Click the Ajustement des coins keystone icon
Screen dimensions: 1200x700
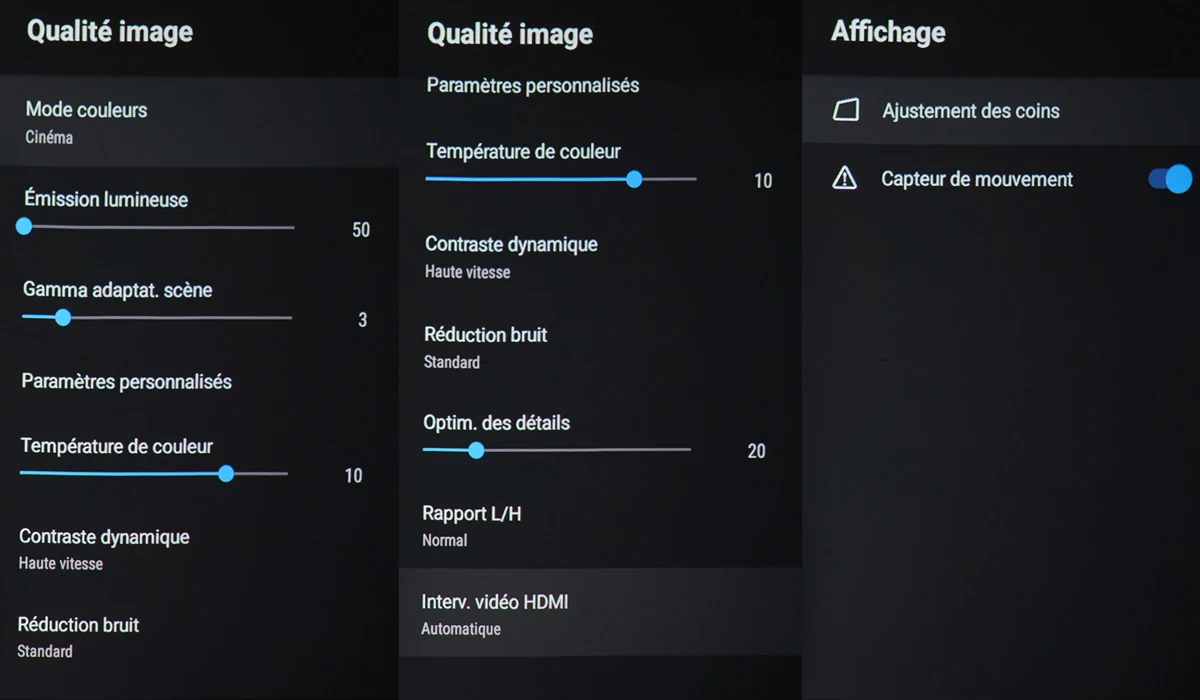coord(846,110)
